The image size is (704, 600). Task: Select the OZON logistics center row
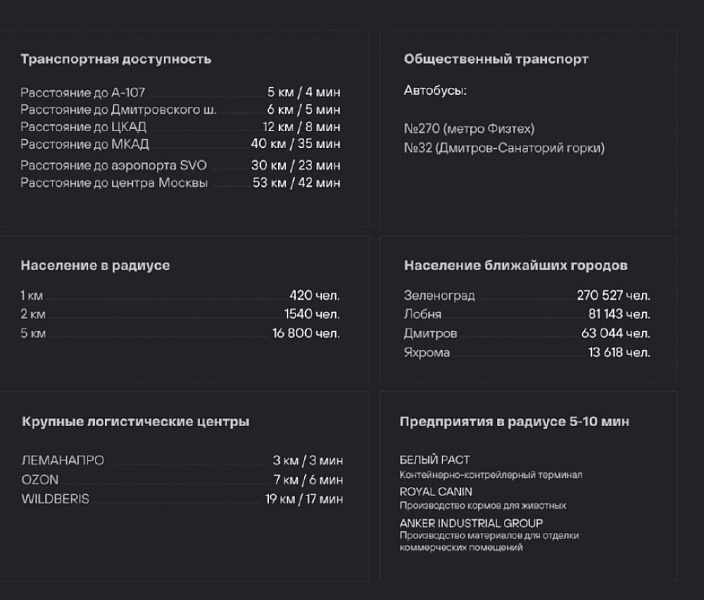[182, 480]
